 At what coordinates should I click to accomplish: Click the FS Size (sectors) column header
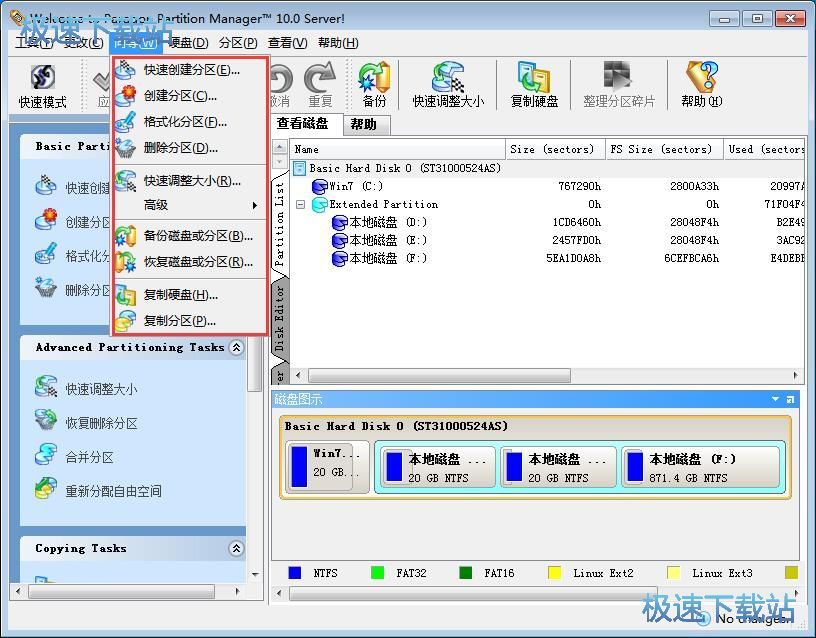click(x=665, y=149)
